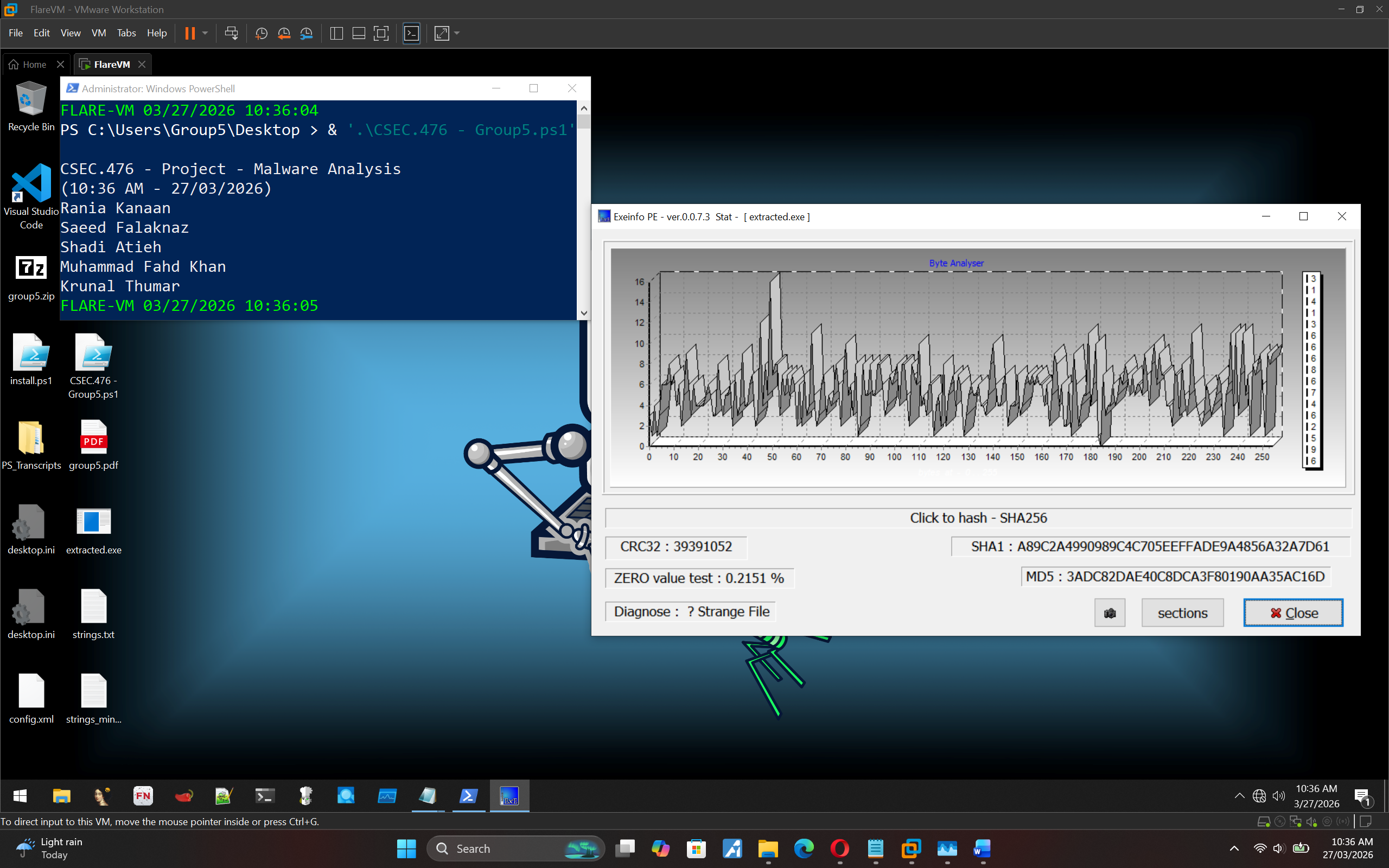This screenshot has height=868, width=1389.
Task: Toggle VMware console view button
Action: tap(411, 33)
